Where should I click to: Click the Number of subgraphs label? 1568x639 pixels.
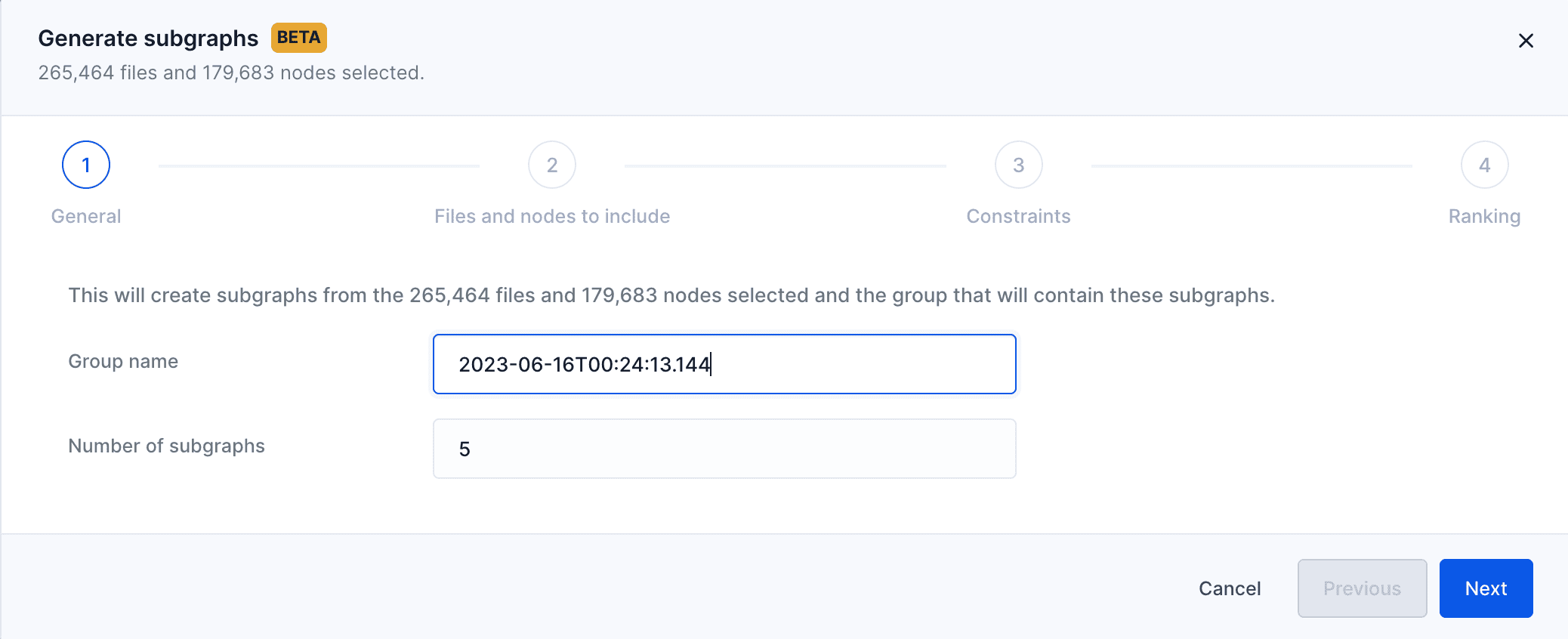167,446
